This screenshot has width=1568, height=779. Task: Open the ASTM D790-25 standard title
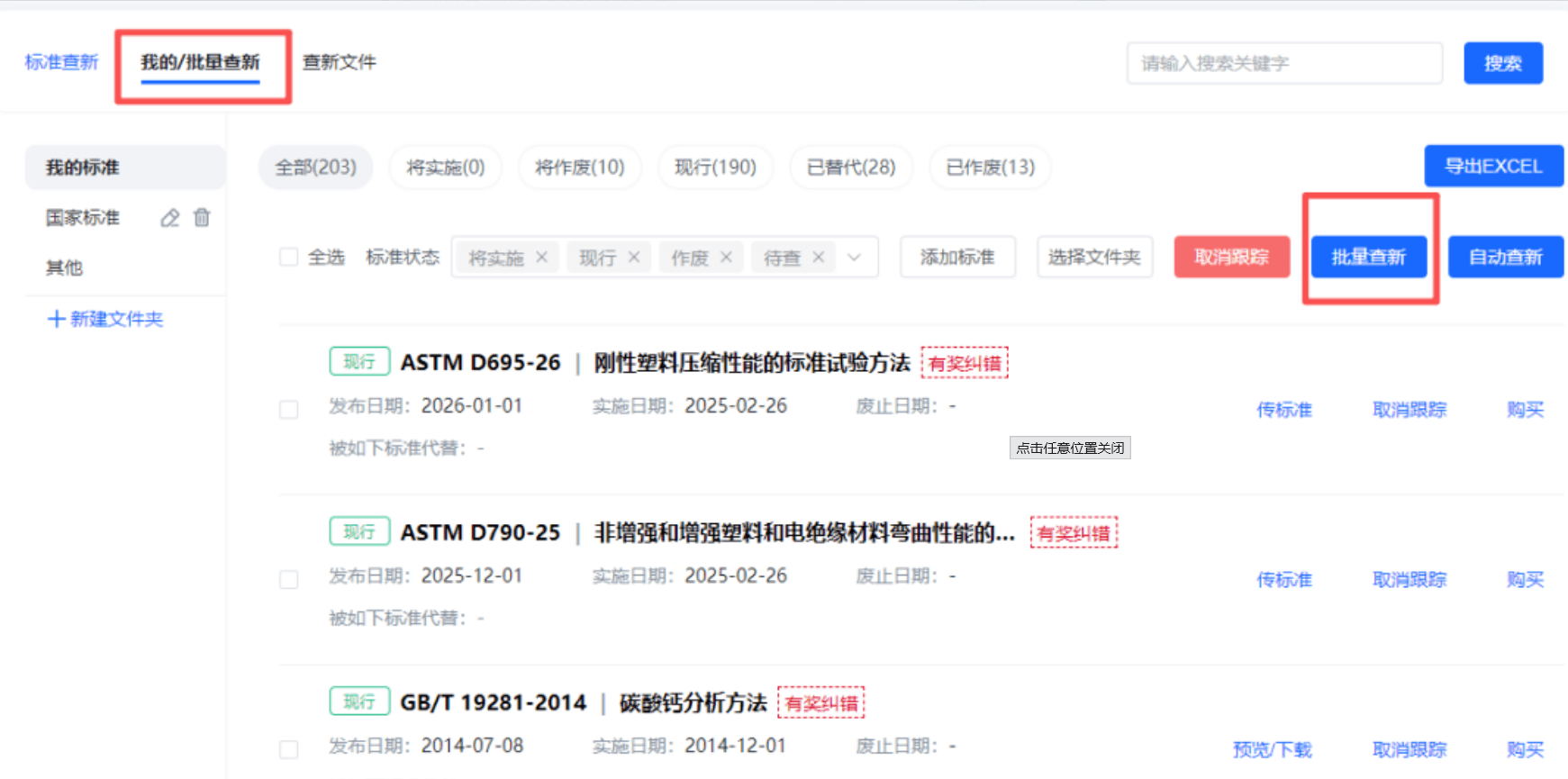point(708,533)
